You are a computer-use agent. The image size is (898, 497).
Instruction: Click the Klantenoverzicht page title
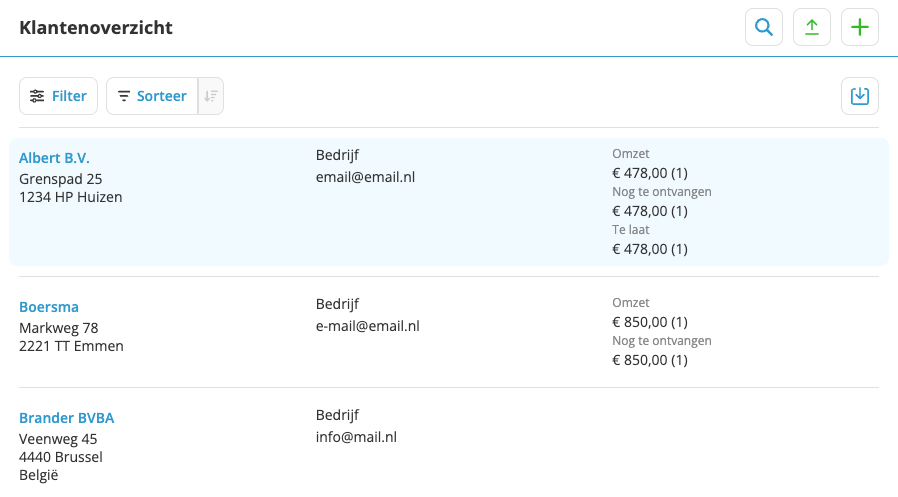[x=96, y=27]
